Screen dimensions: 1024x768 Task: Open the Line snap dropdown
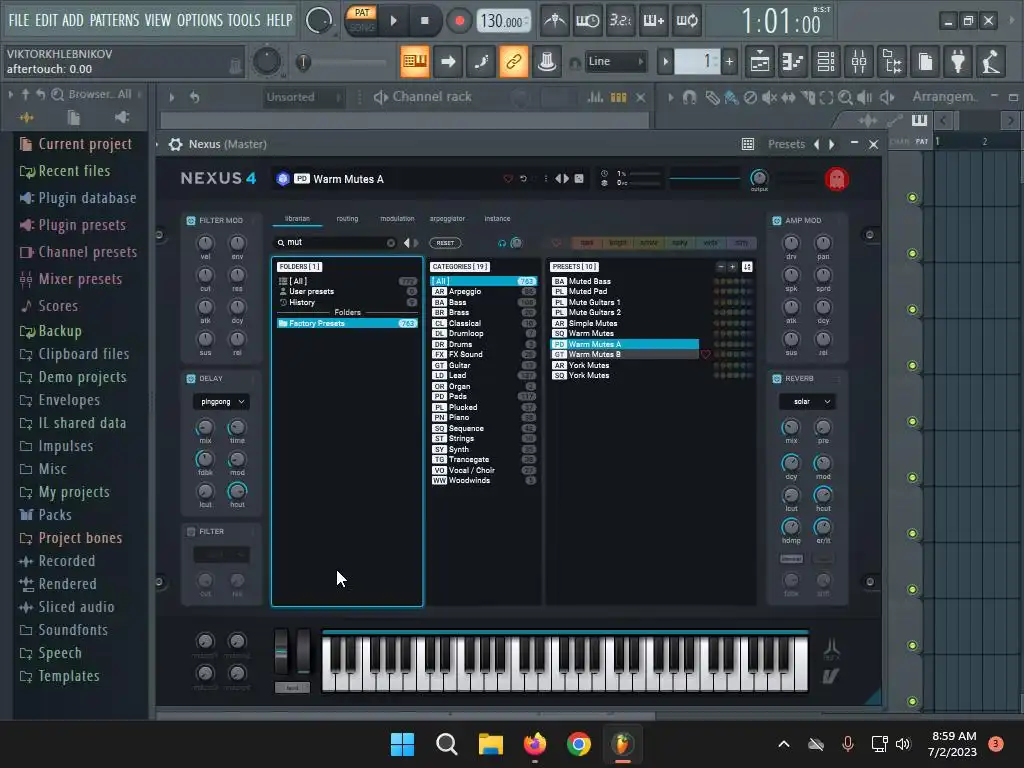tap(615, 61)
